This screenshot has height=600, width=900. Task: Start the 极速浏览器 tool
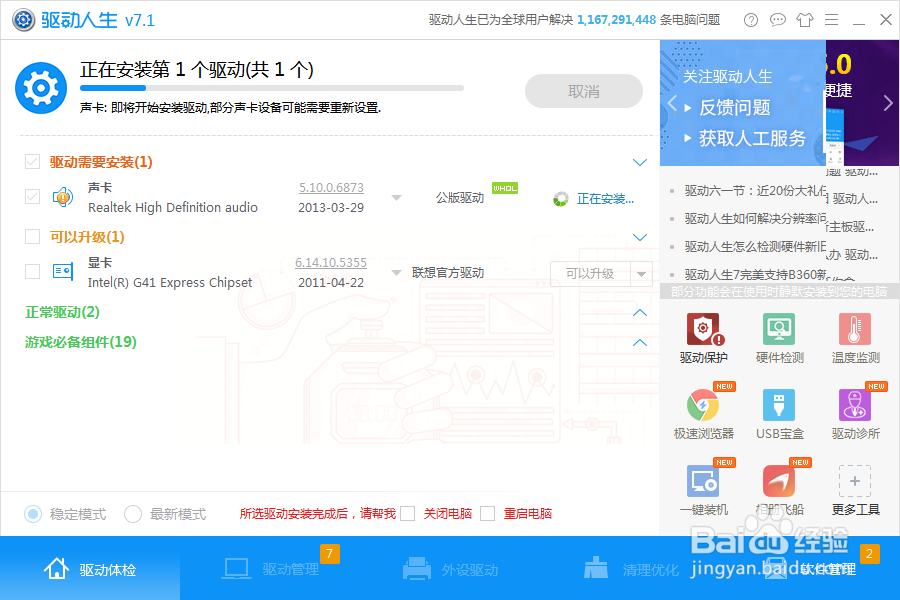pyautogui.click(x=703, y=411)
